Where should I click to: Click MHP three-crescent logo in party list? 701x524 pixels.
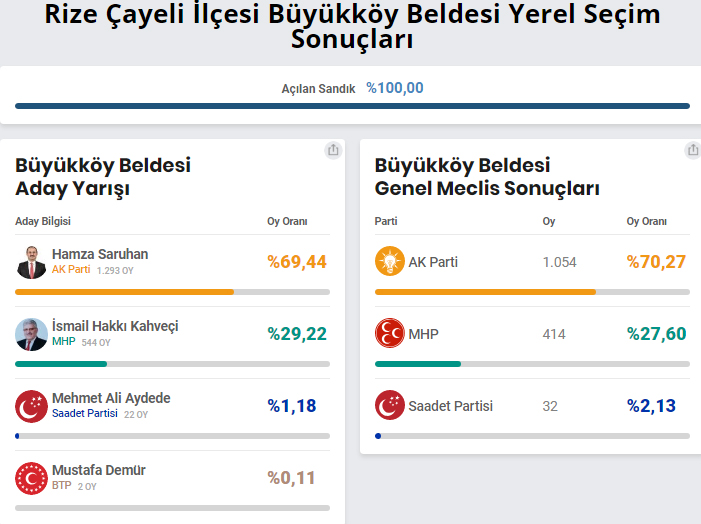pyautogui.click(x=390, y=333)
